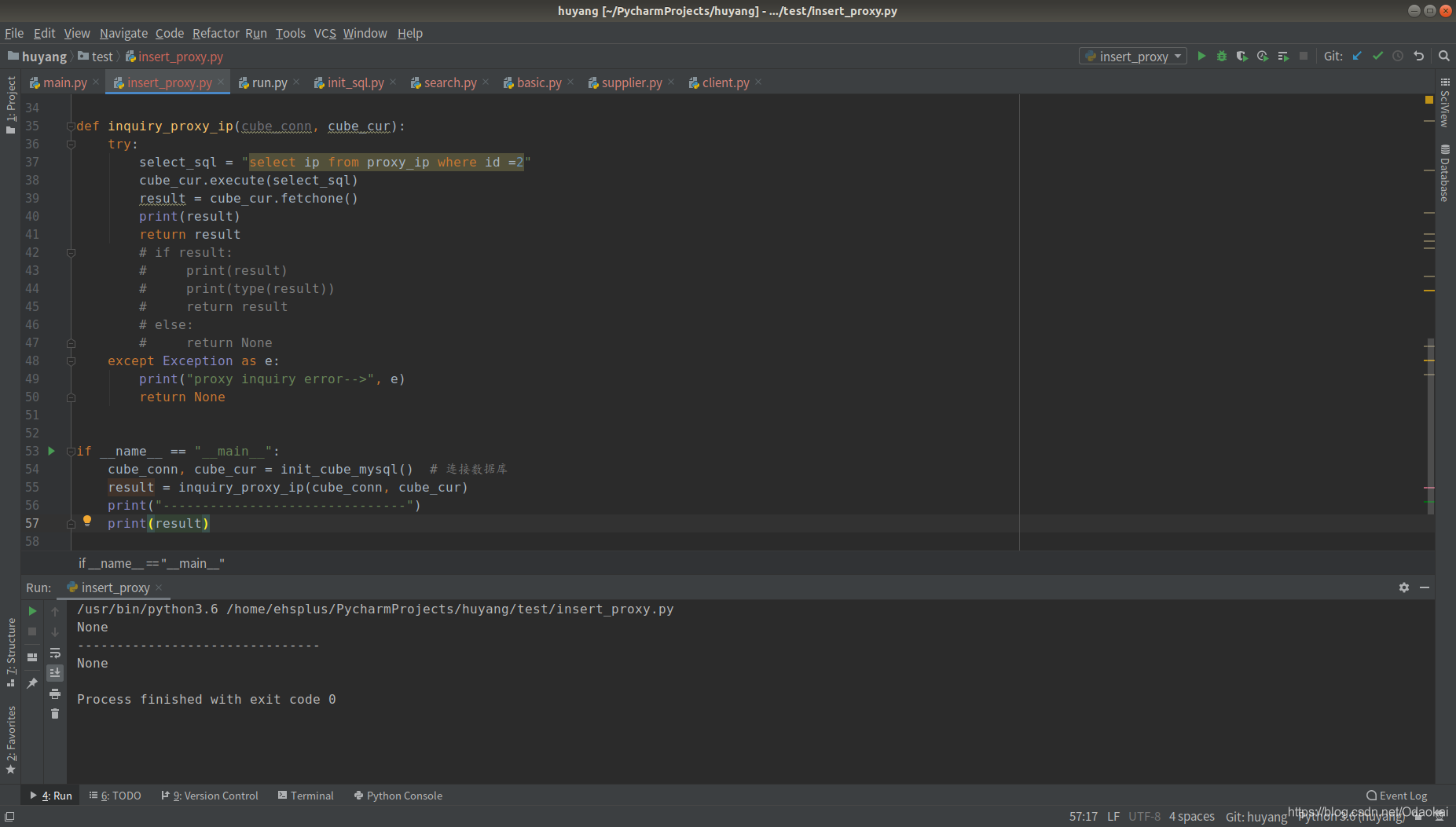Open the Structure side panel

click(11, 652)
